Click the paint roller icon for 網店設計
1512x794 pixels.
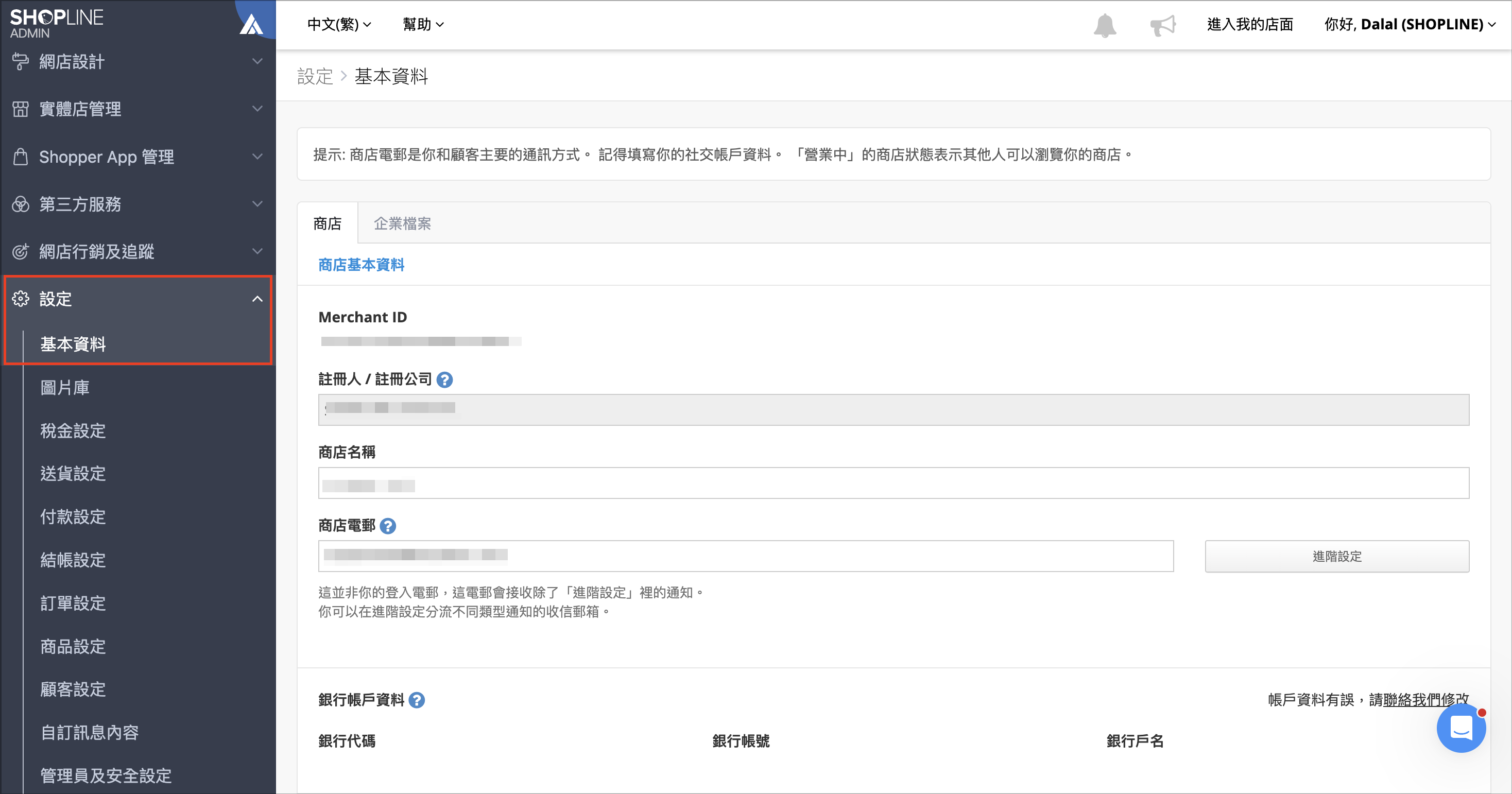coord(21,62)
